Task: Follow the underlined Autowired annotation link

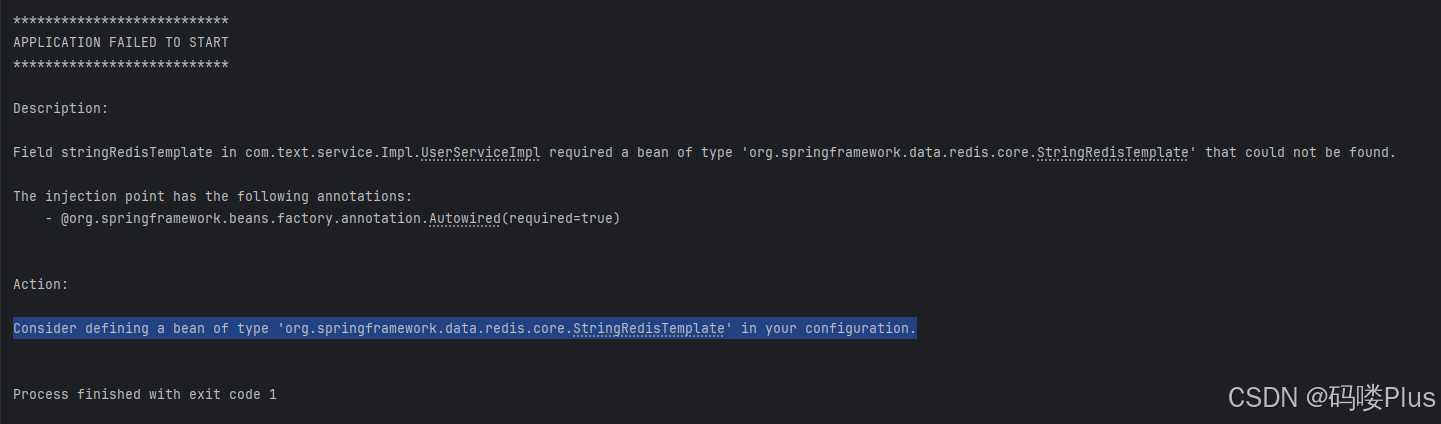Action: point(465,218)
